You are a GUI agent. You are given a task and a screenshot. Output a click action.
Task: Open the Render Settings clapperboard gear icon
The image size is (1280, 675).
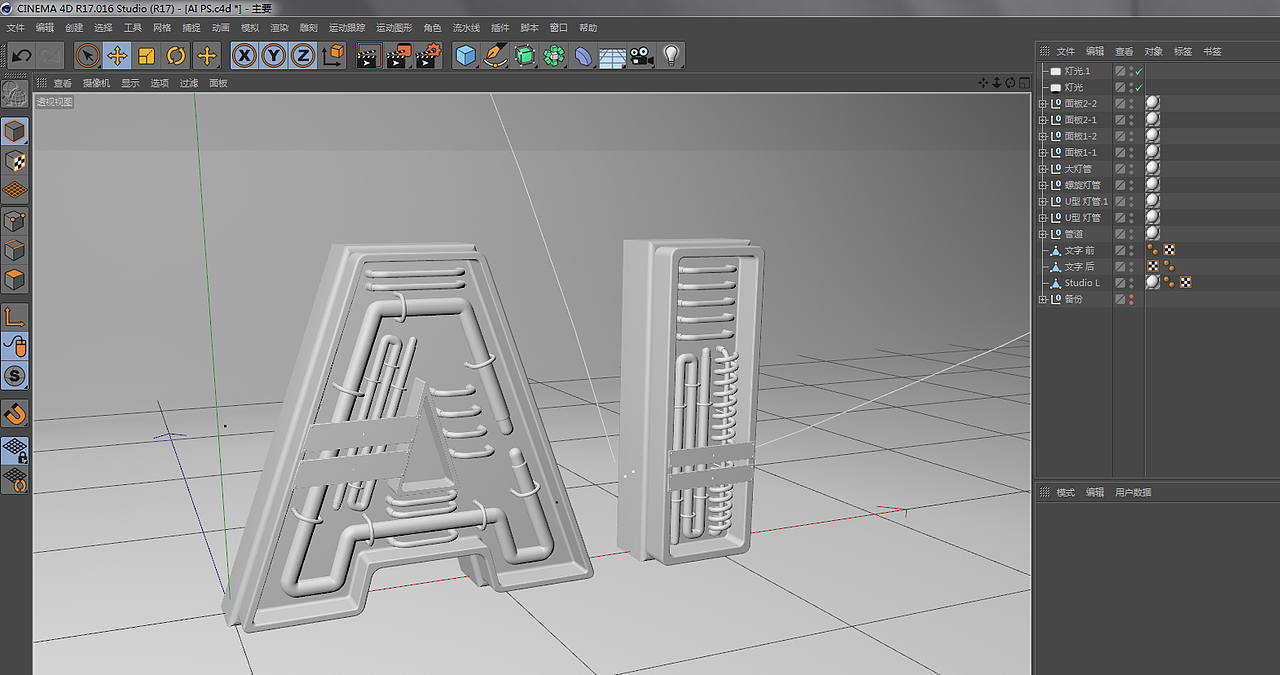click(429, 56)
